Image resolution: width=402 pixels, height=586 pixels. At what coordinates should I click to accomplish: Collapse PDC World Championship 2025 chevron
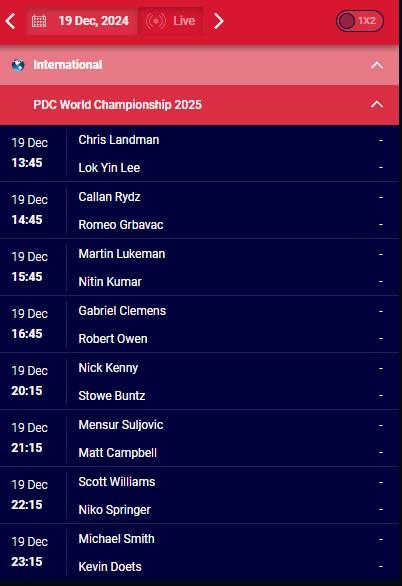[x=377, y=104]
